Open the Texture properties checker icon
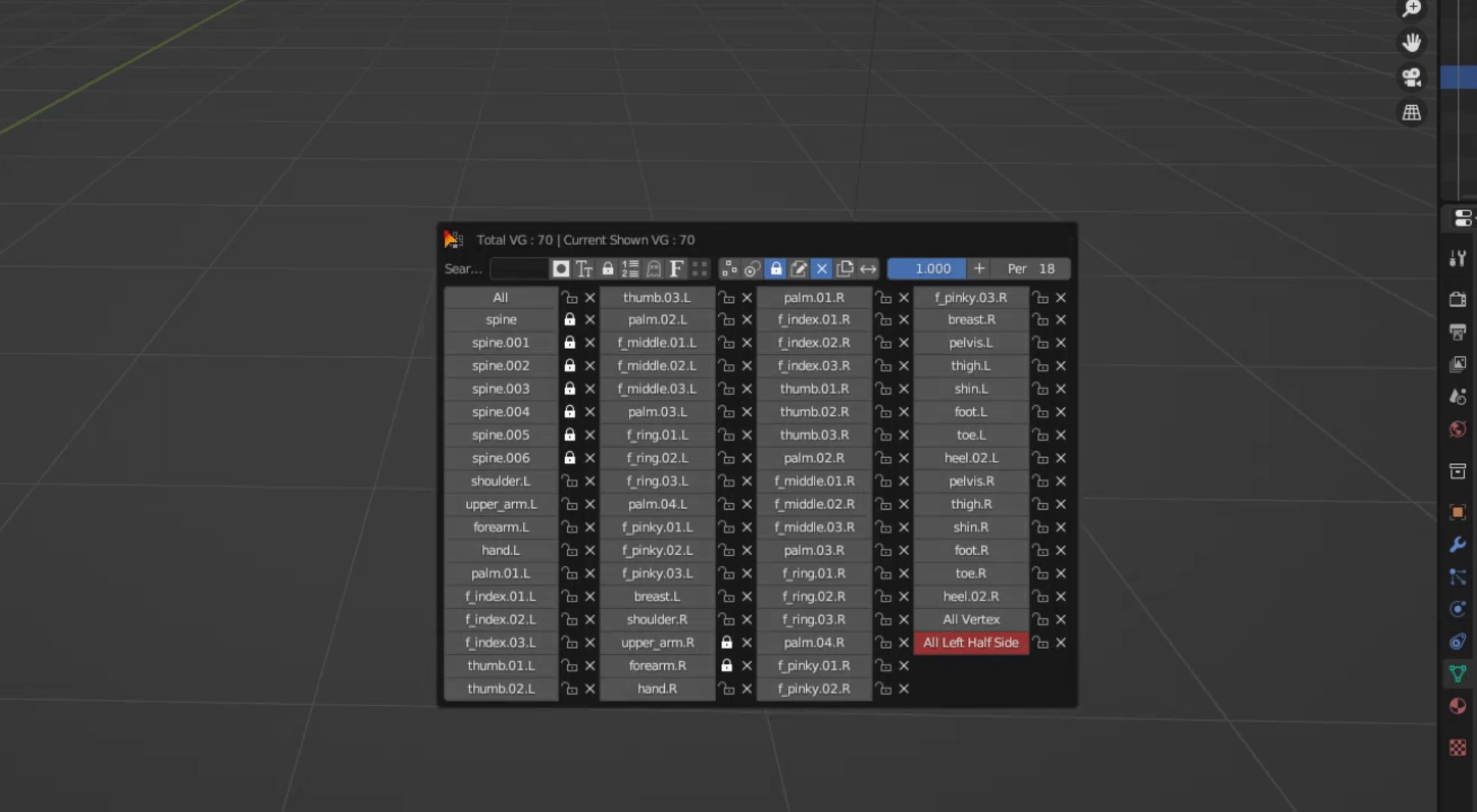 click(1457, 747)
